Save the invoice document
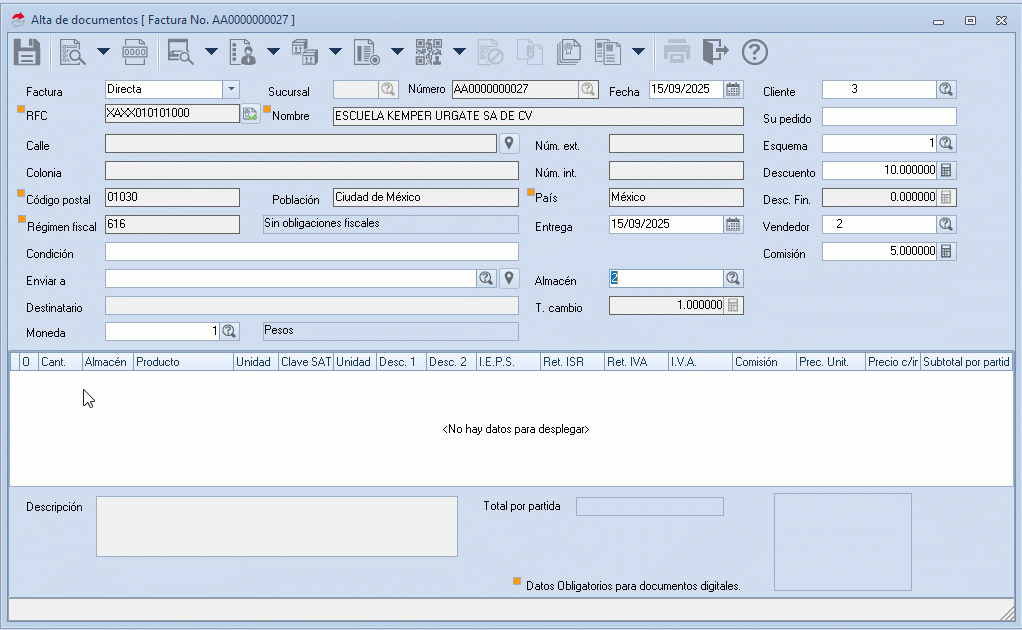Image resolution: width=1022 pixels, height=630 pixels. [x=26, y=51]
